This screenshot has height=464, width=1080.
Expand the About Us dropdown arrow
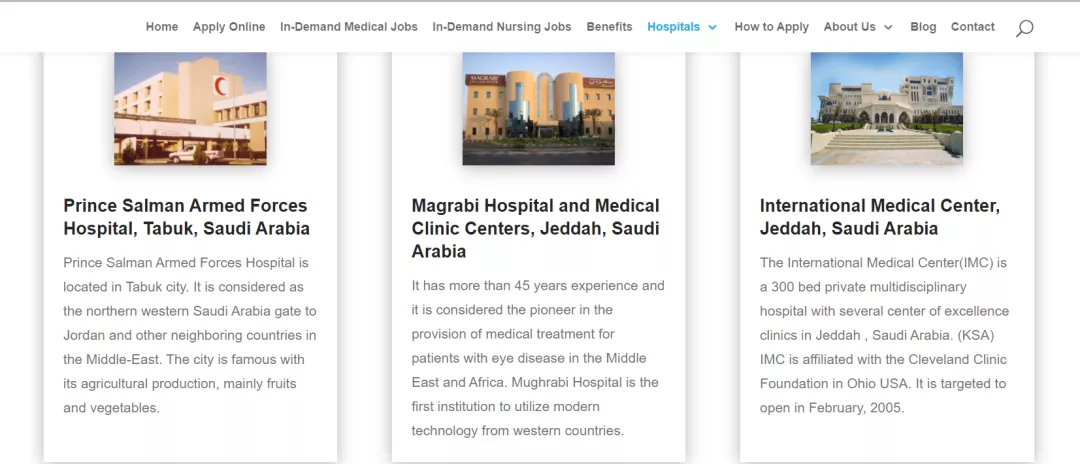click(x=889, y=28)
